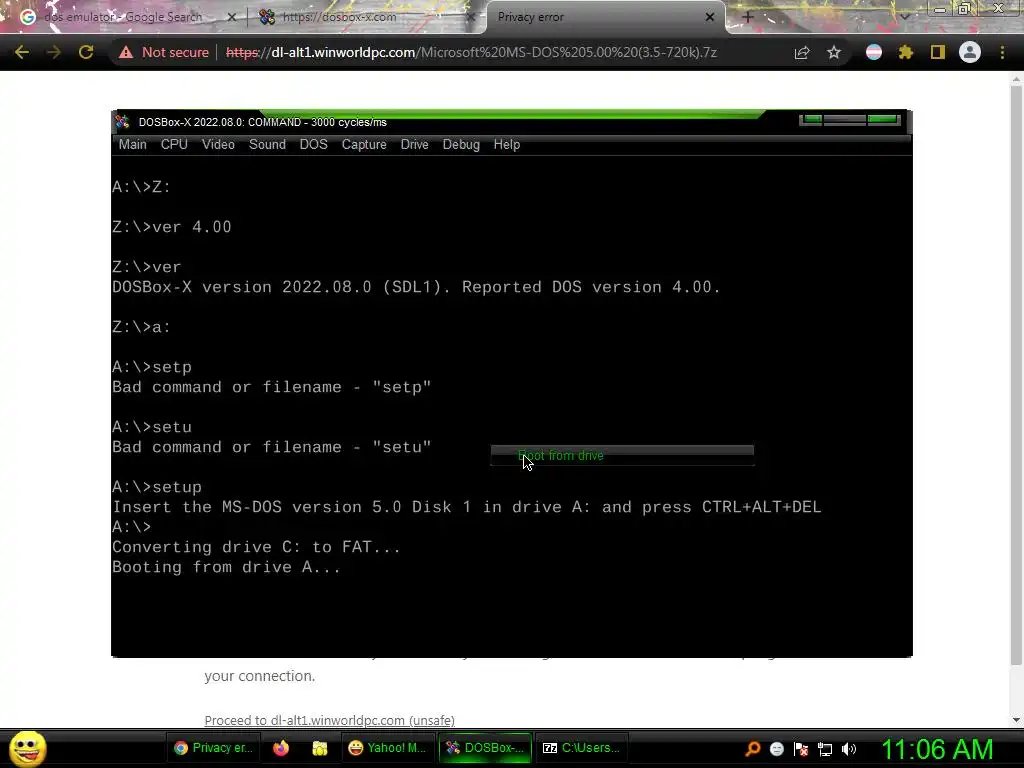
Task: Go back in Chrome
Action: point(22,52)
